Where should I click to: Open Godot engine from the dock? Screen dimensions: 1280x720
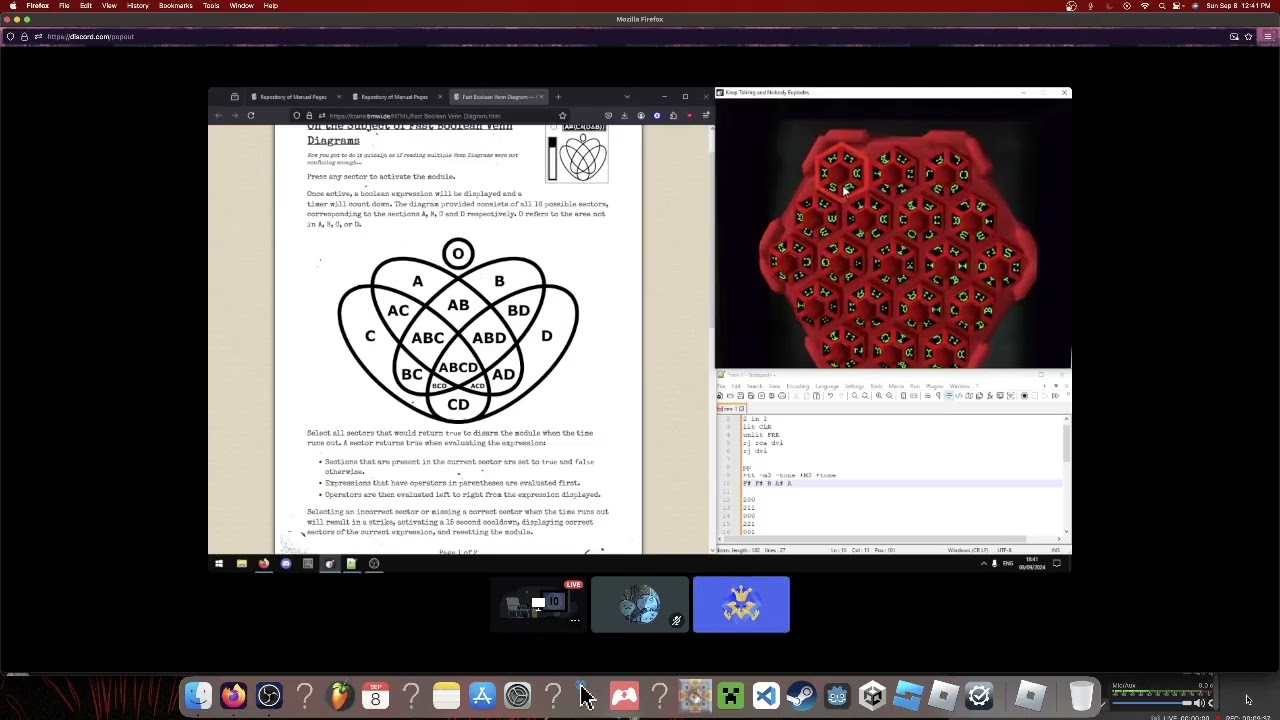837,695
